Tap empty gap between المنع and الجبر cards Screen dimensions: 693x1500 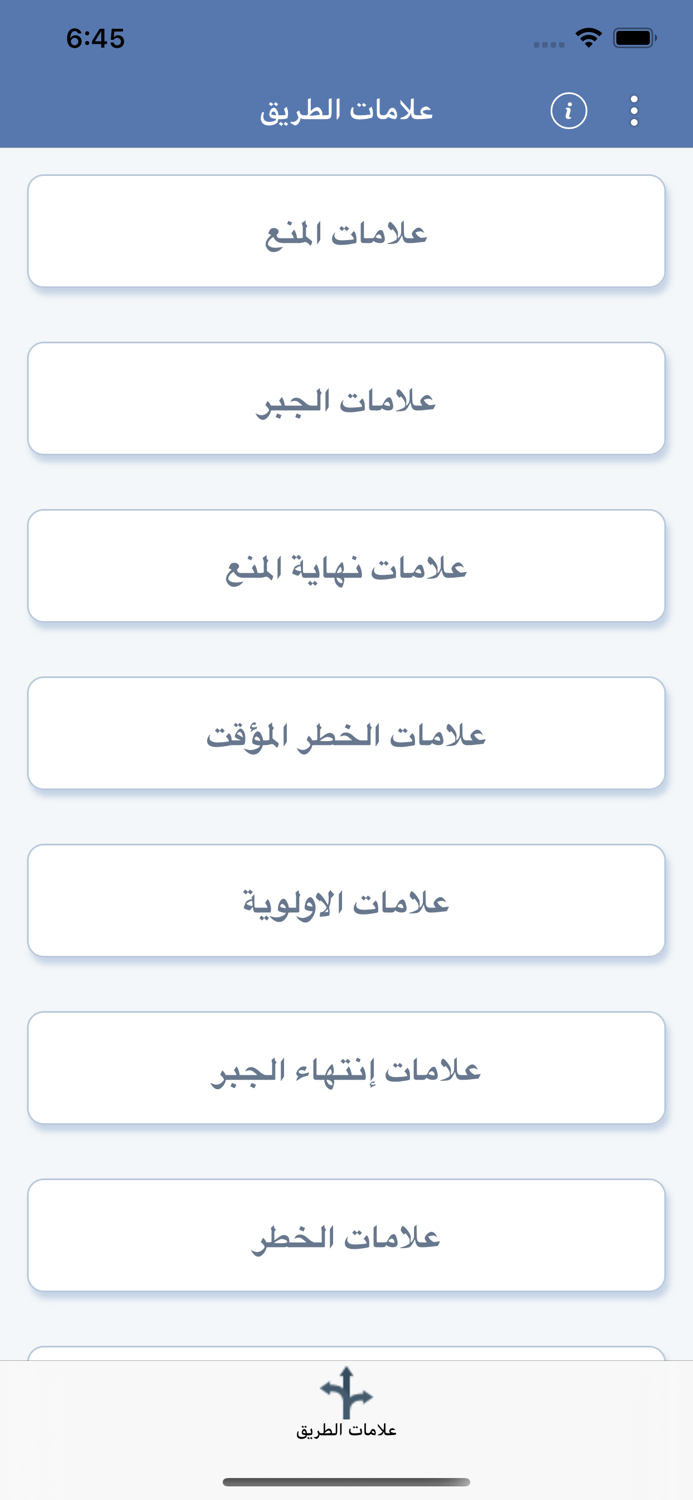(x=346, y=315)
